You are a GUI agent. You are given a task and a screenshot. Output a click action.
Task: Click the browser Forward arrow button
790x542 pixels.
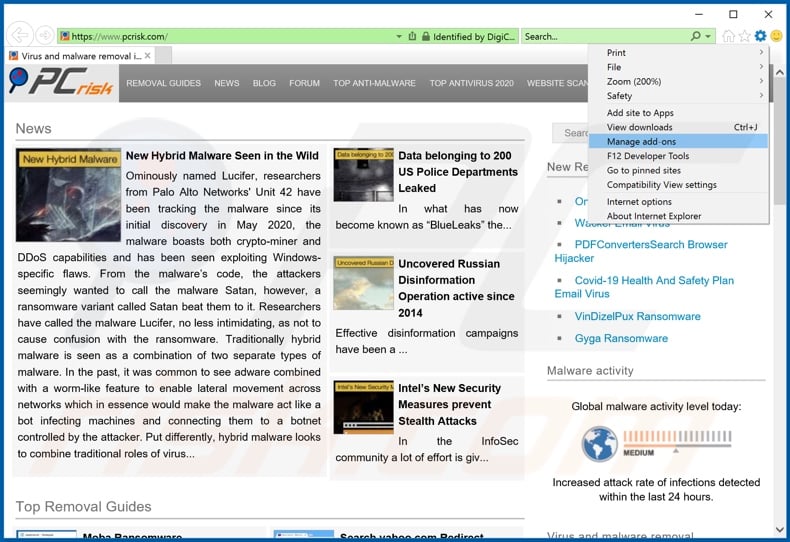click(45, 35)
